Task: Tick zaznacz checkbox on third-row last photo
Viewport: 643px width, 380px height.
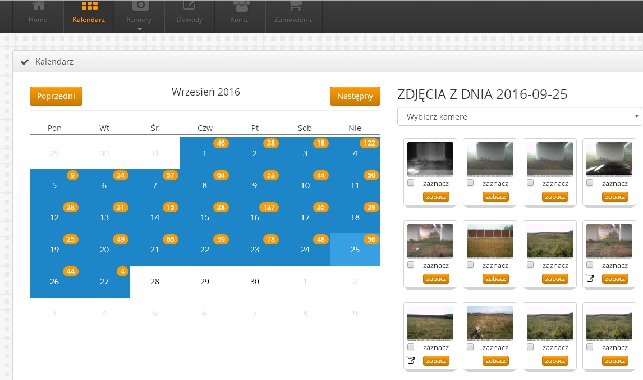Action: coord(590,347)
